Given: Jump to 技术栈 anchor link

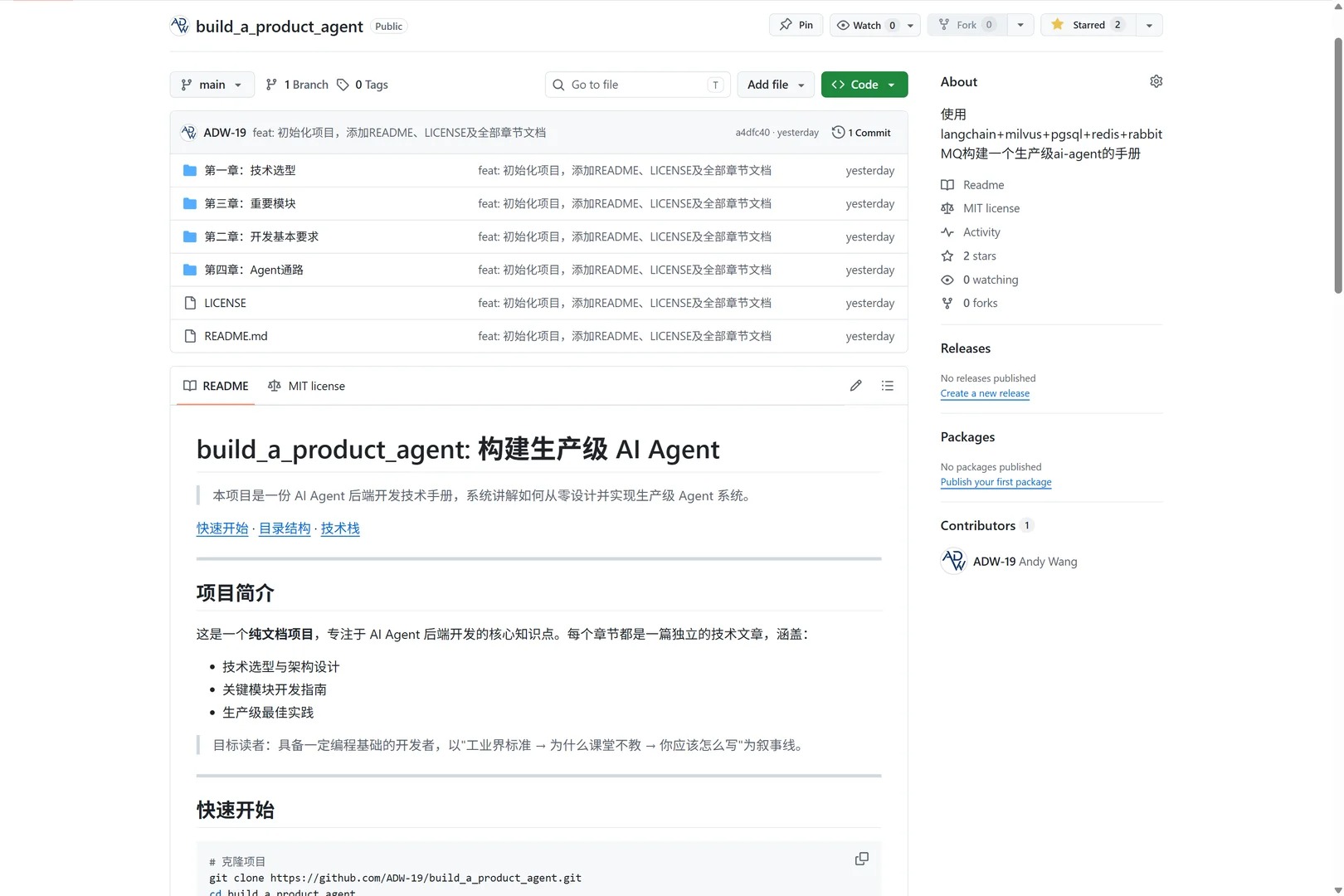Looking at the screenshot, I should [340, 528].
